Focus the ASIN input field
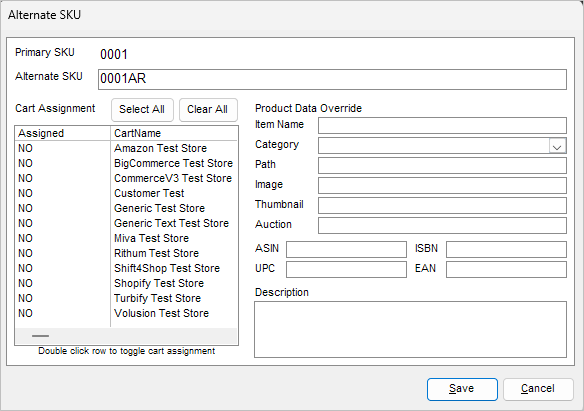This screenshot has height=411, width=584. pyautogui.click(x=346, y=249)
